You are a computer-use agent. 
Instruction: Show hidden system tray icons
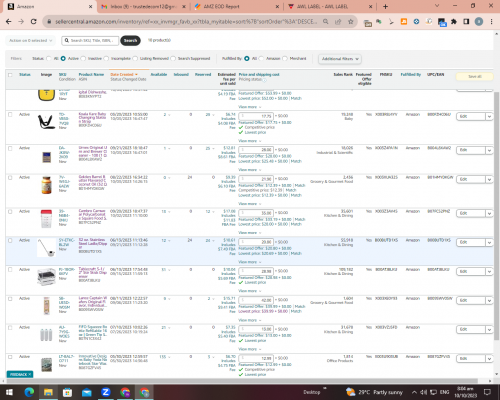point(414,392)
